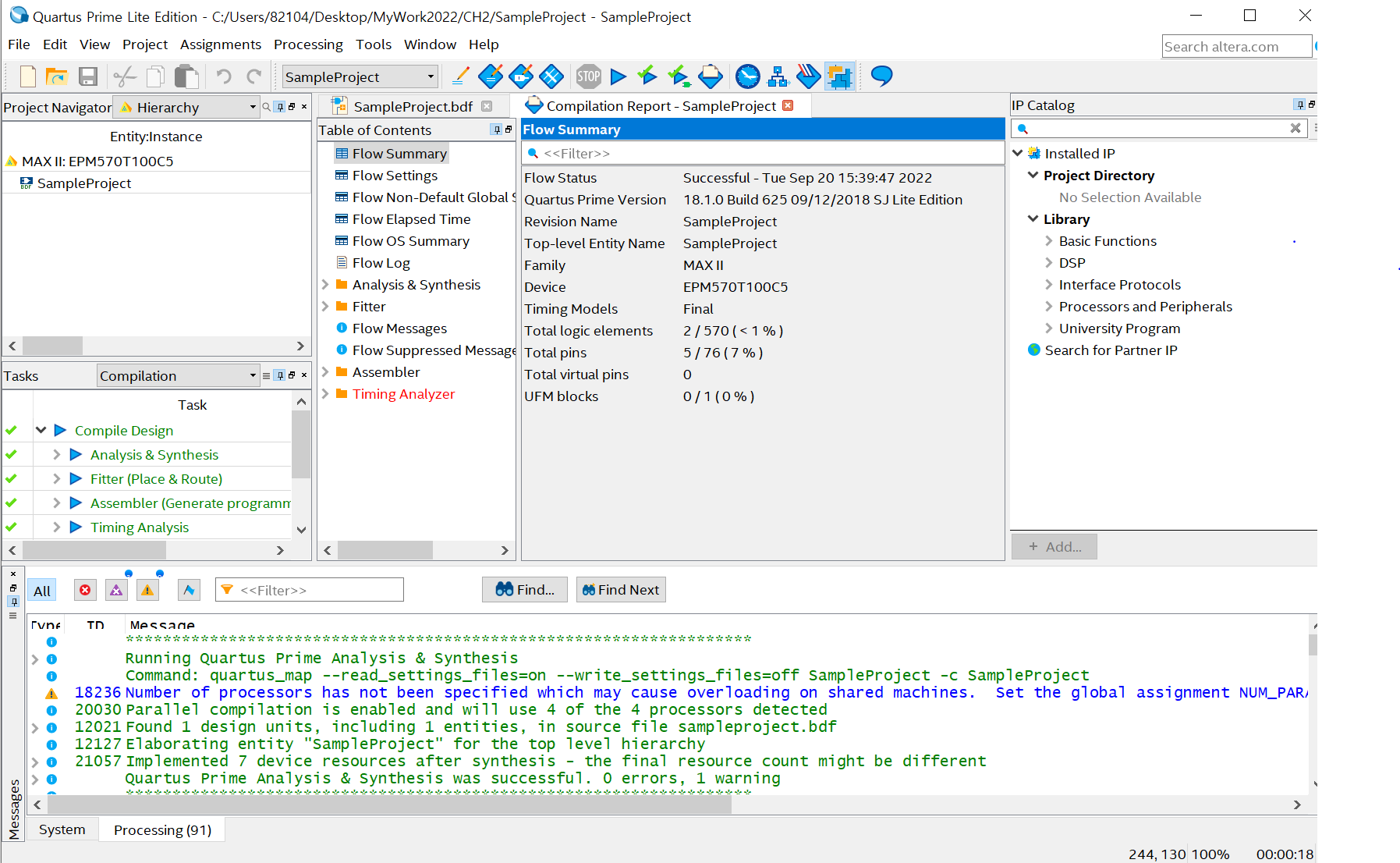The width and height of the screenshot is (1400, 863).
Task: Click the Paste clipboard icon
Action: 186,76
